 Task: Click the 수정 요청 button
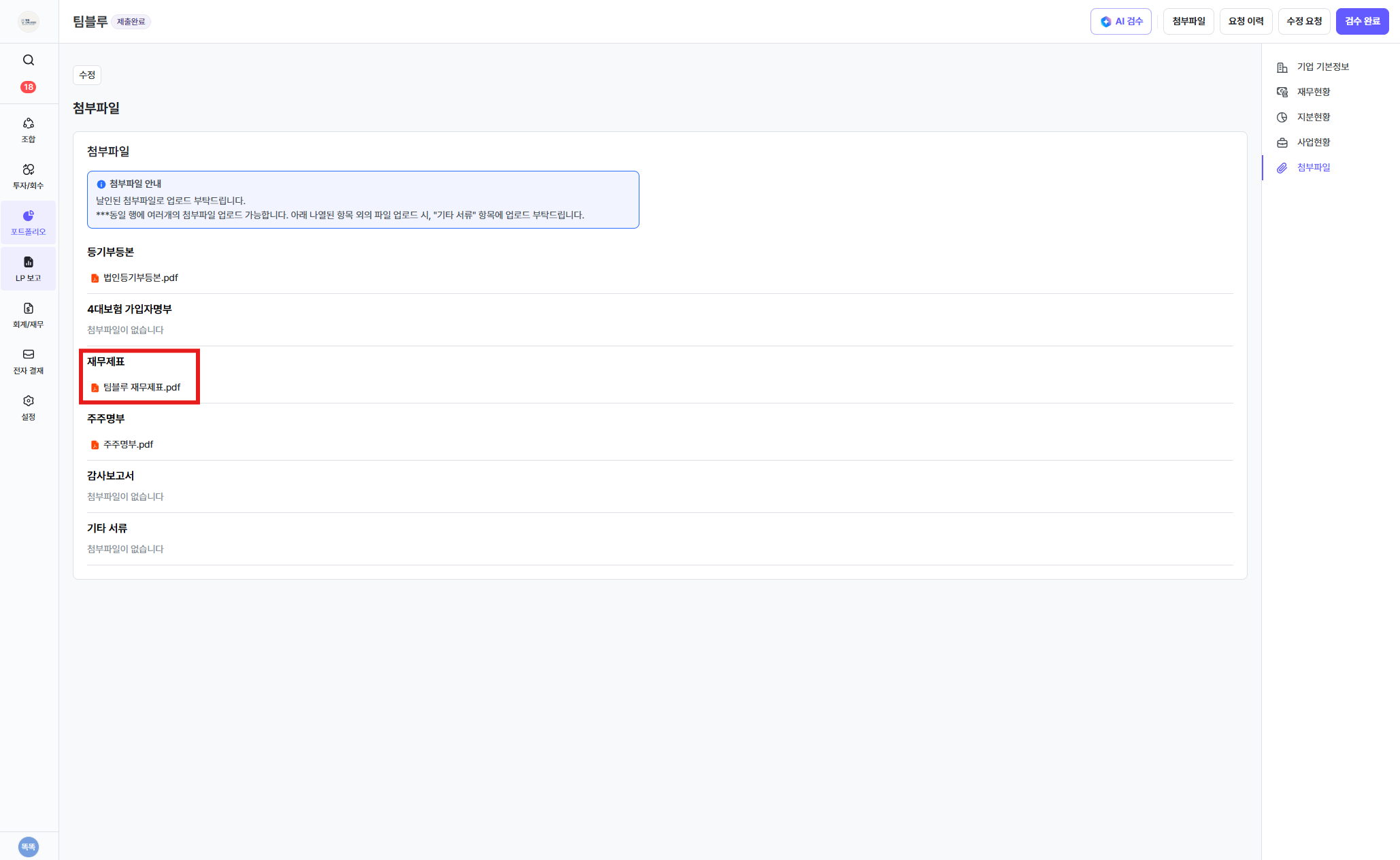pos(1303,22)
